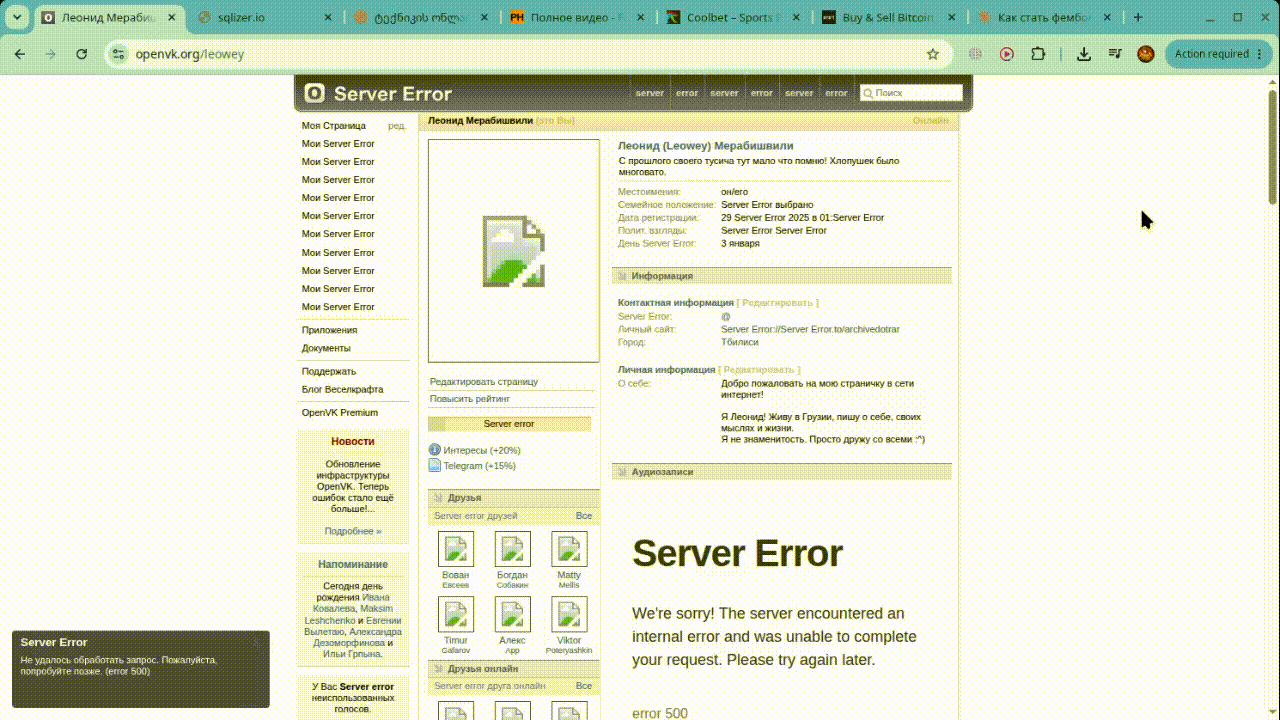
Task: Switch to the Georgian-titled tab
Action: click(418, 17)
